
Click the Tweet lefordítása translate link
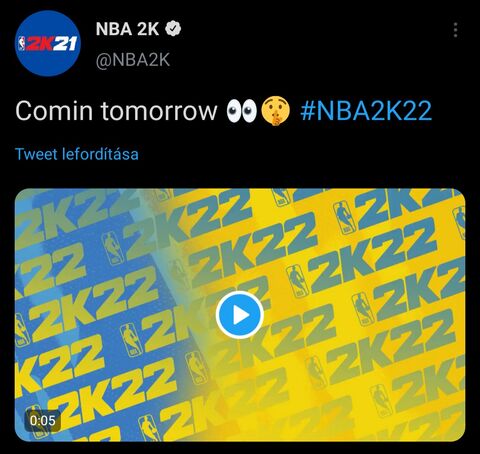coord(77,154)
